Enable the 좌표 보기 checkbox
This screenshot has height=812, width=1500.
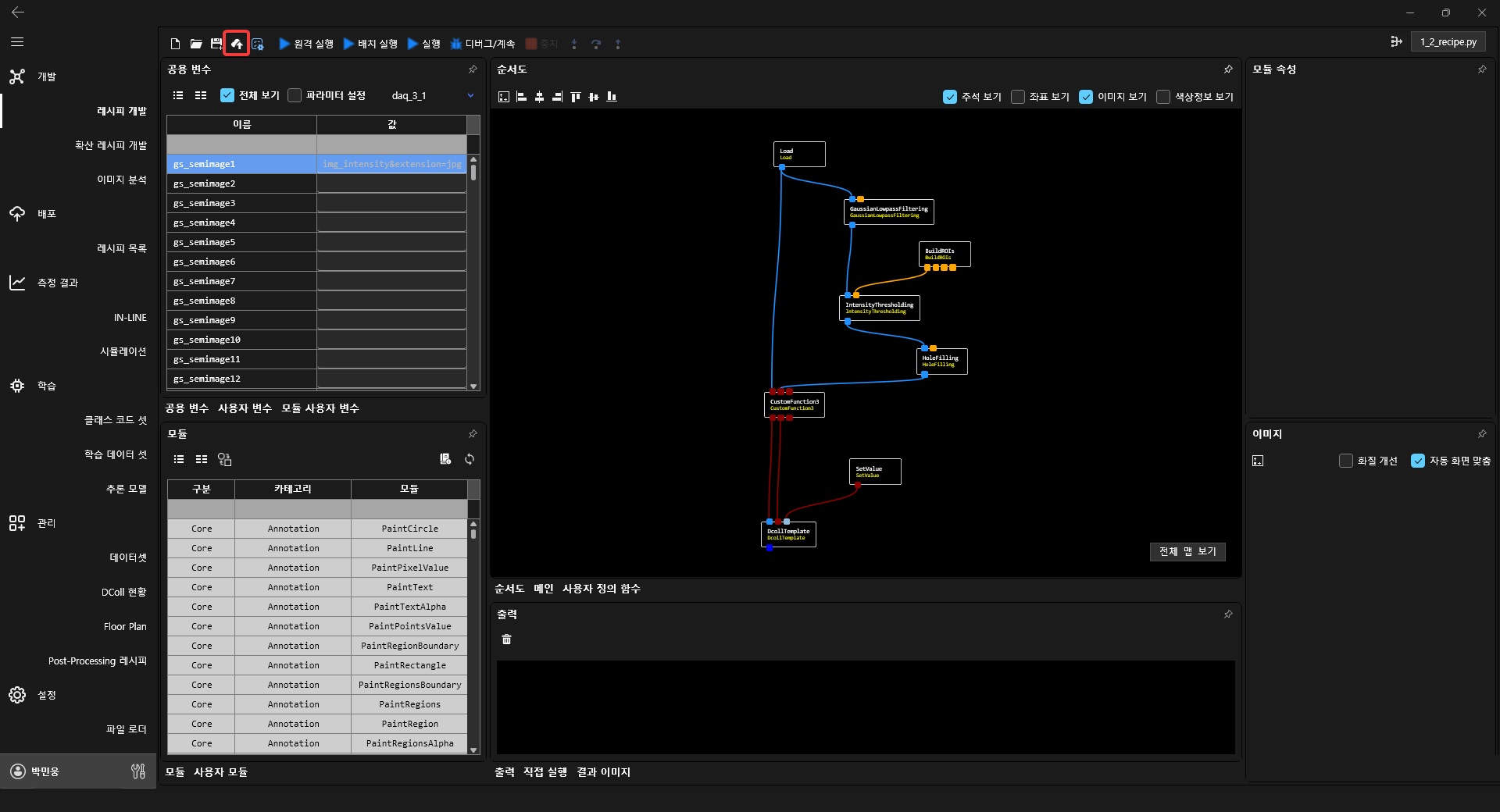point(1018,97)
